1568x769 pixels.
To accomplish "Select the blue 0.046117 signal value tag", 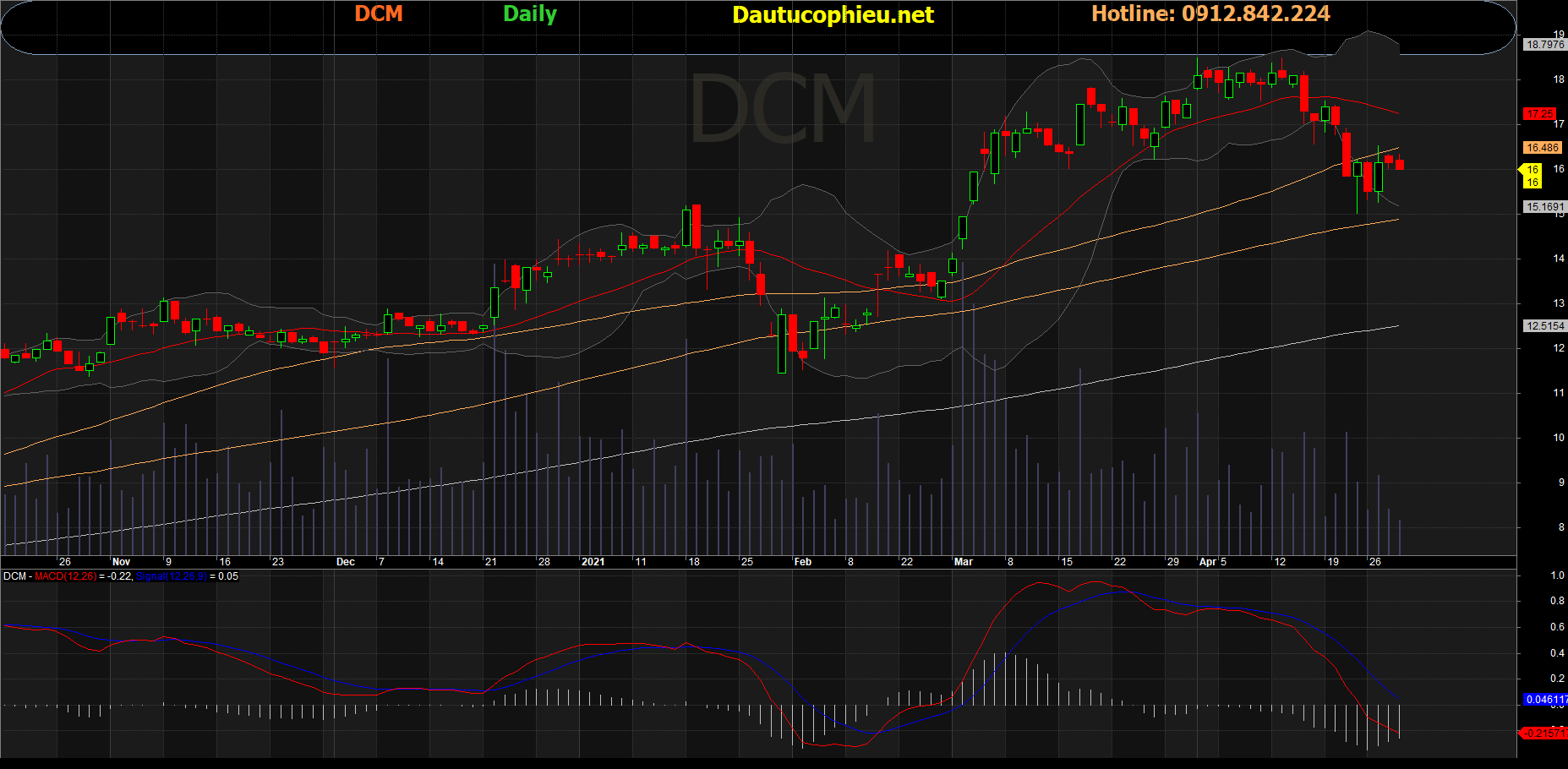I will [1546, 700].
